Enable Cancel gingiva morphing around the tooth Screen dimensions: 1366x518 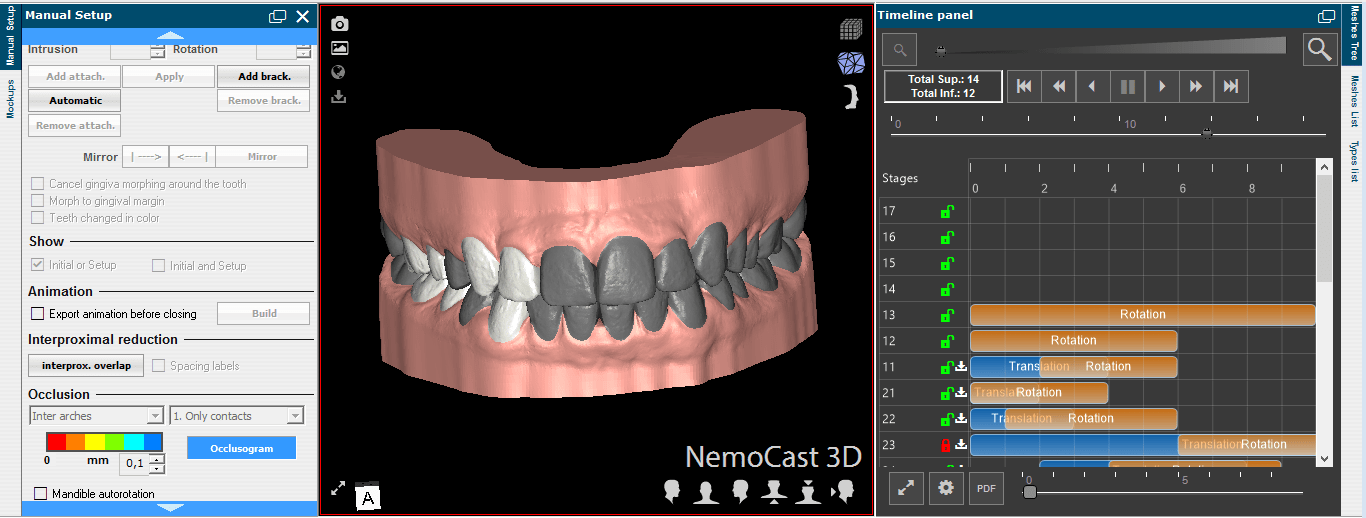38,184
